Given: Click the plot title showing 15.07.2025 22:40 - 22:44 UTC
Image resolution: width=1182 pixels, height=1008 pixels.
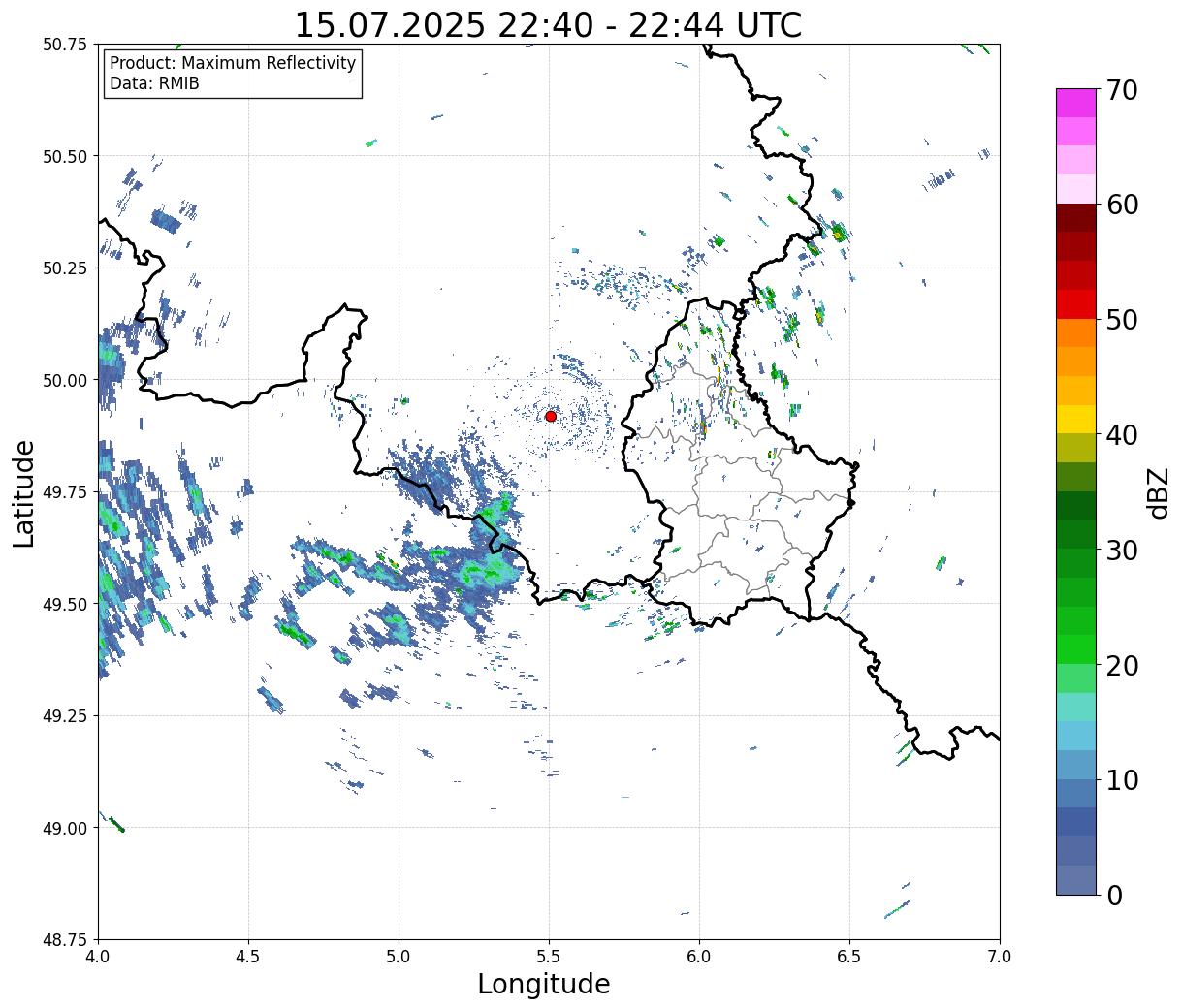Looking at the screenshot, I should pos(548,24).
